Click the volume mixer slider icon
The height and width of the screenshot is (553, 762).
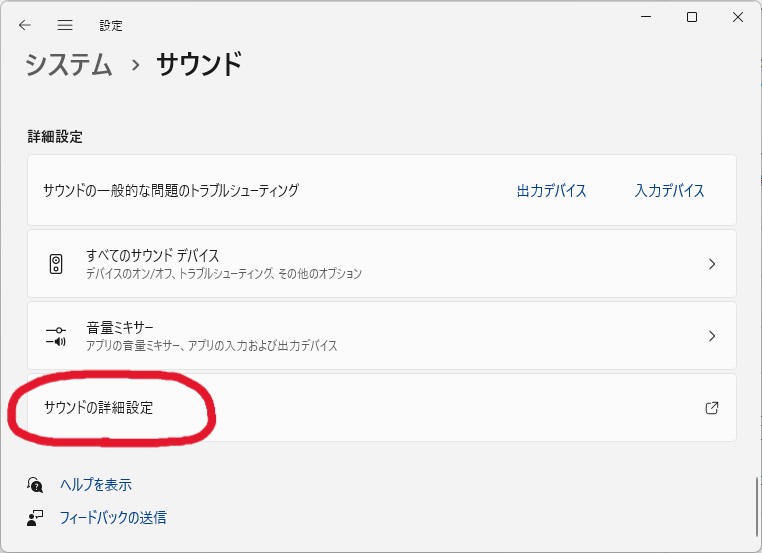point(56,336)
